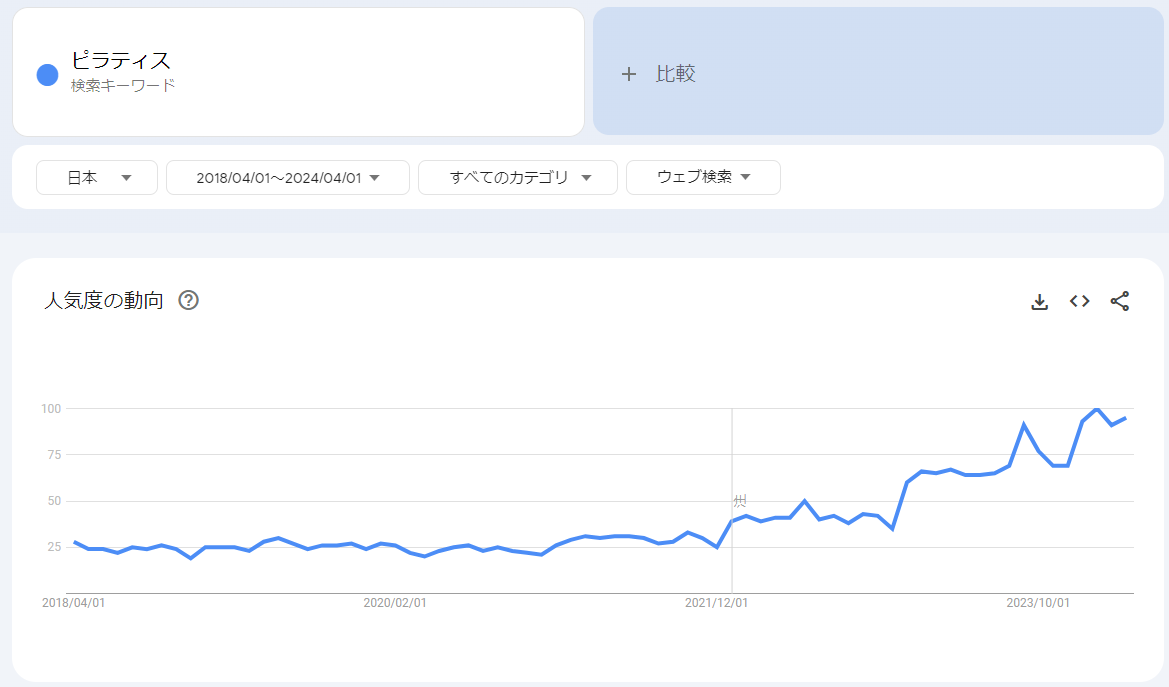Click the 比較 label text
This screenshot has height=687, width=1169.
pyautogui.click(x=675, y=74)
